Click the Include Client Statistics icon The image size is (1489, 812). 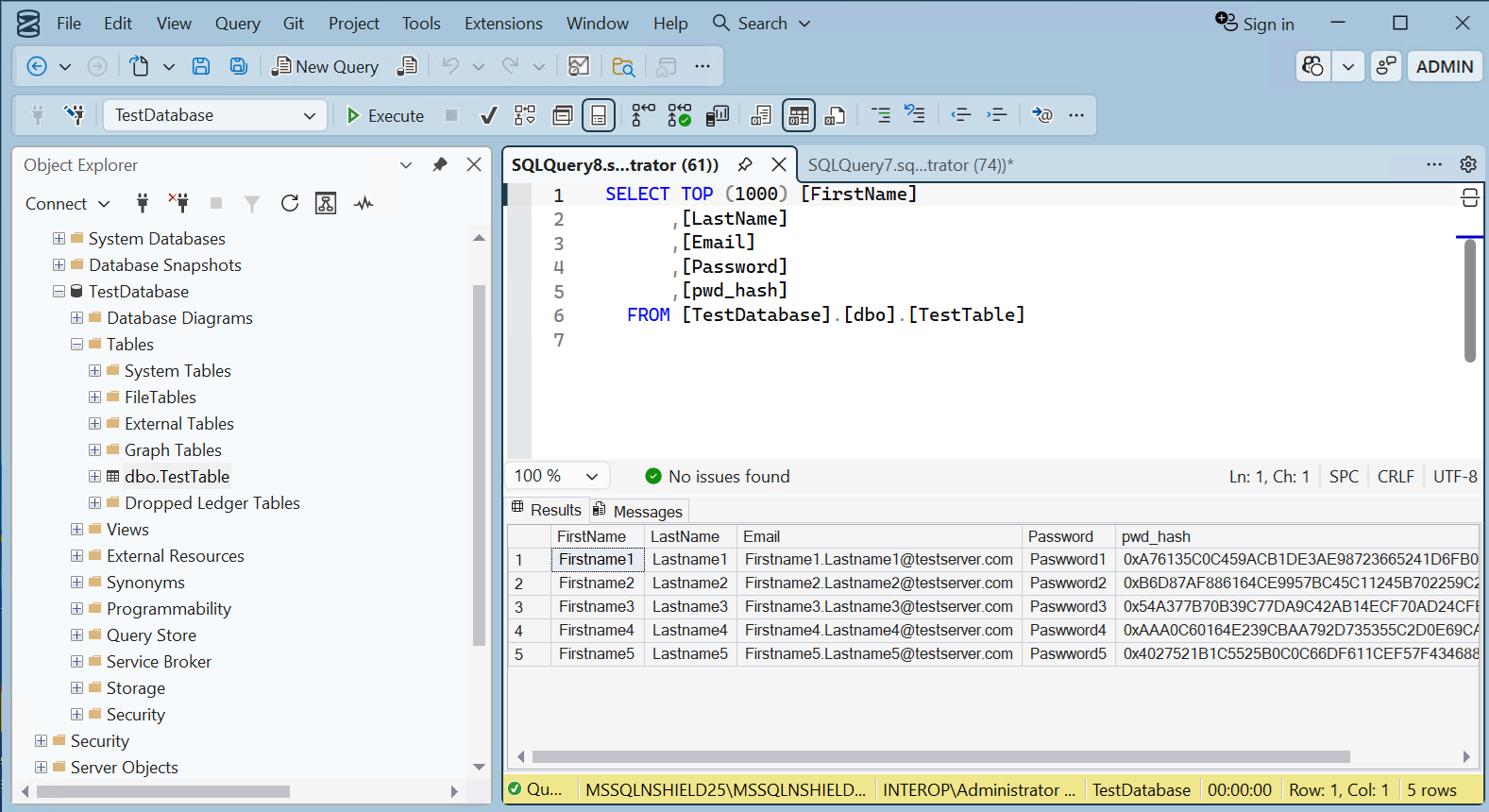(717, 115)
